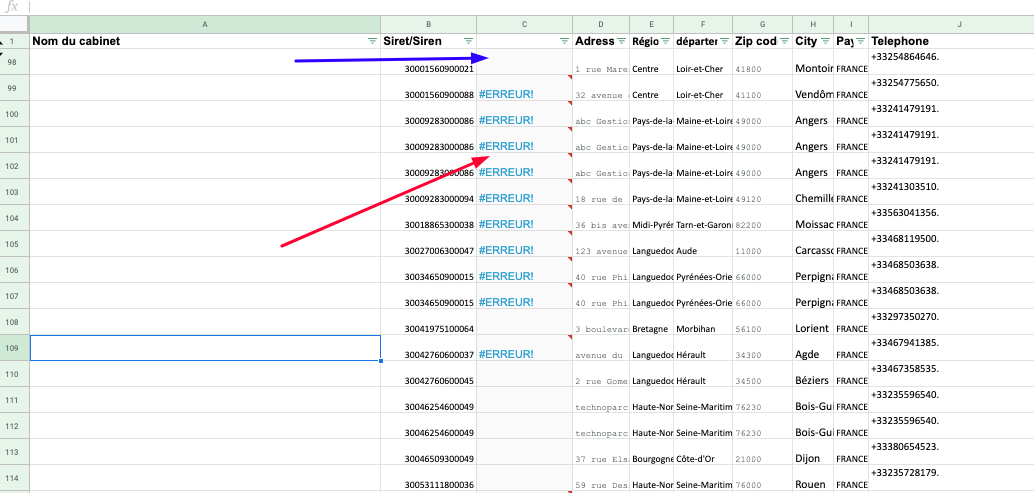
Task: Open the Adress column filter
Action: [x=621, y=41]
